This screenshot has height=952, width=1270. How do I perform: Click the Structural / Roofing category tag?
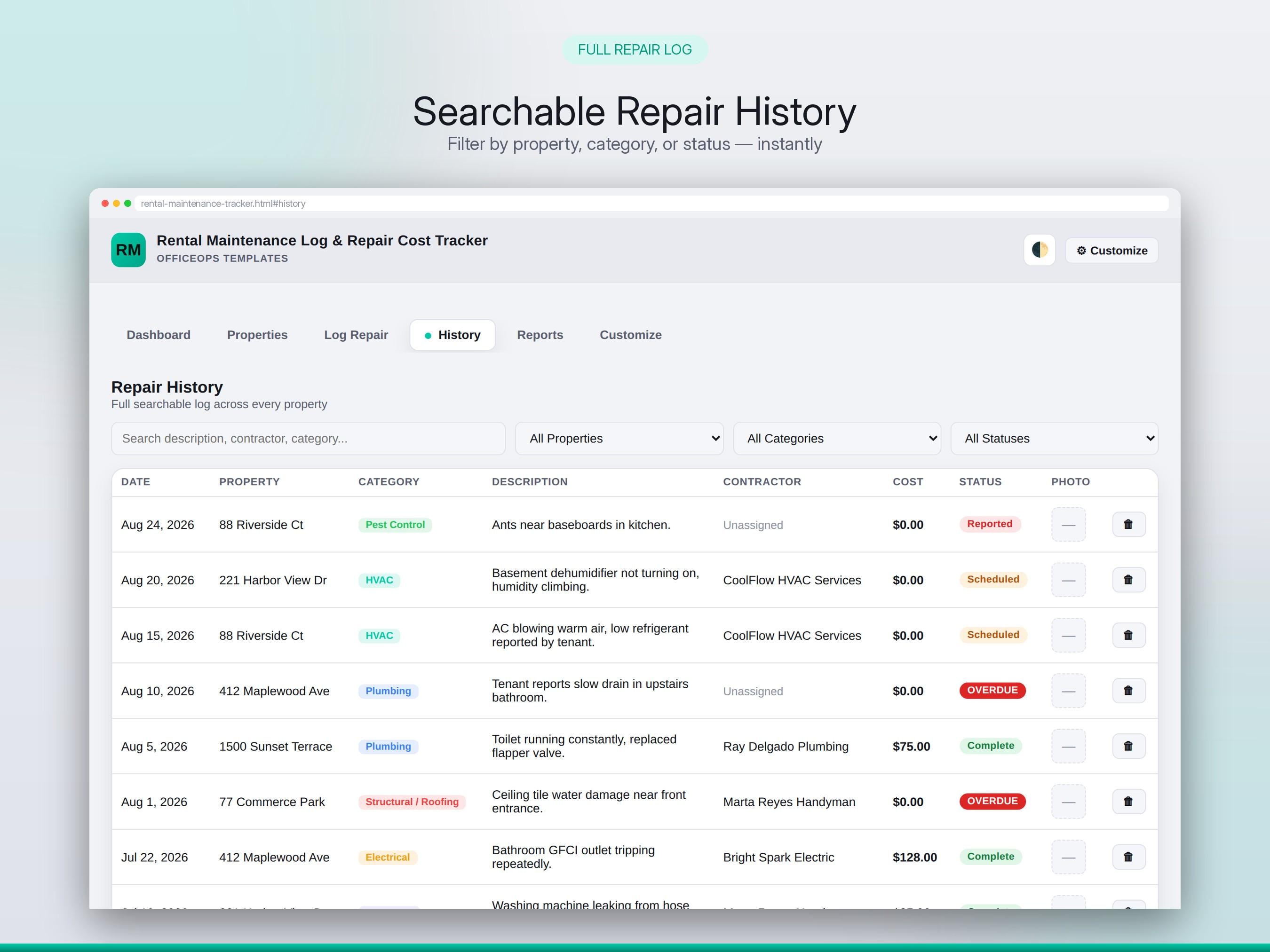412,802
